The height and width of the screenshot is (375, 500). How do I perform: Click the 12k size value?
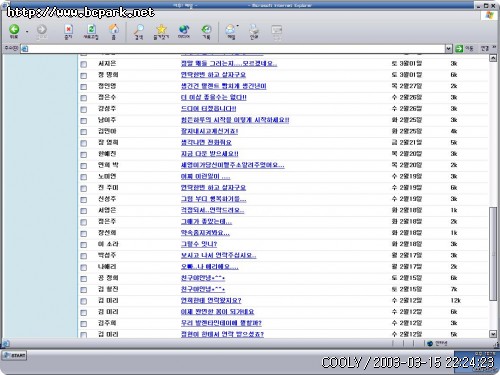(x=455, y=301)
